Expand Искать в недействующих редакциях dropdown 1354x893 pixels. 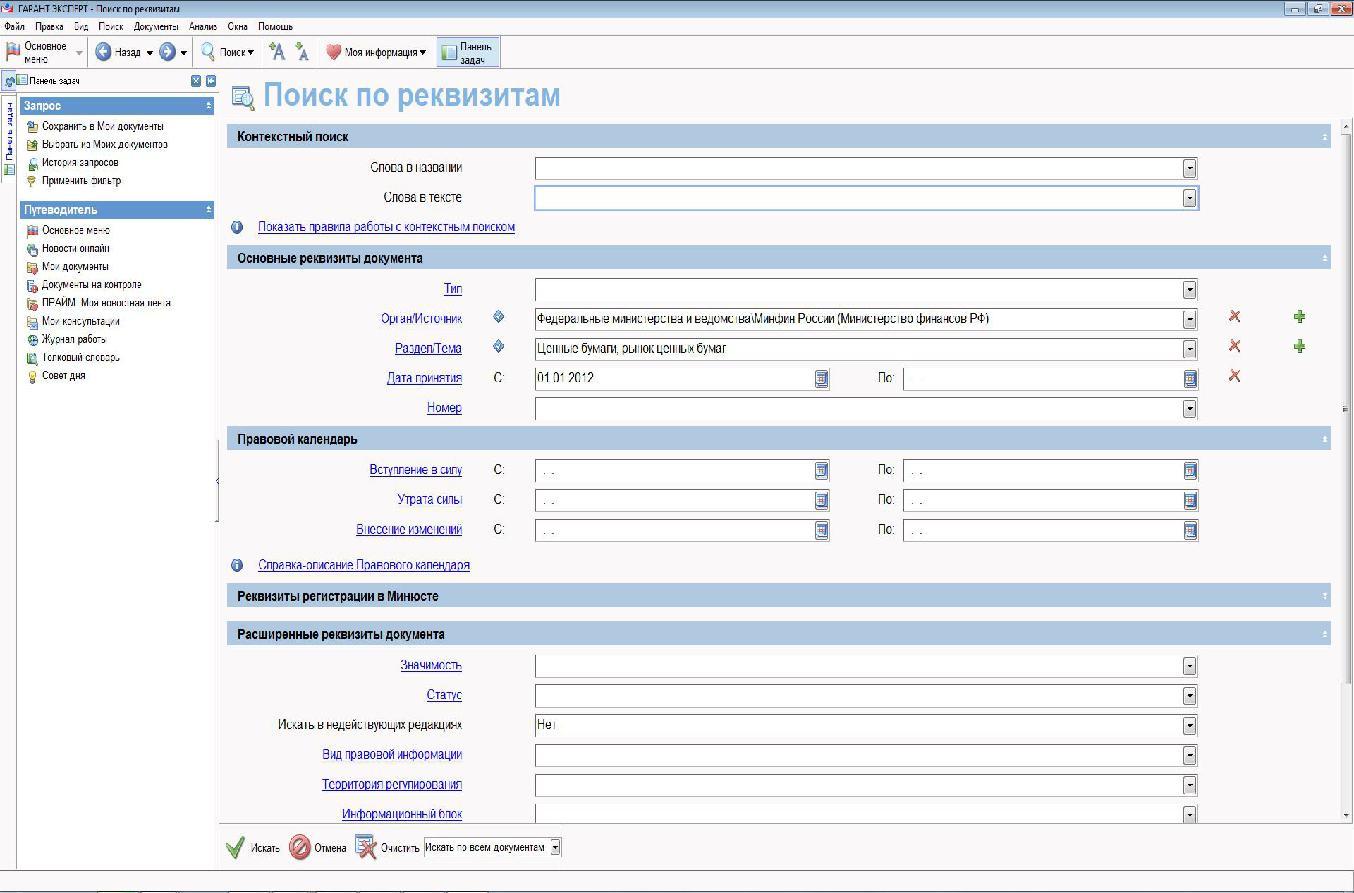[1189, 726]
